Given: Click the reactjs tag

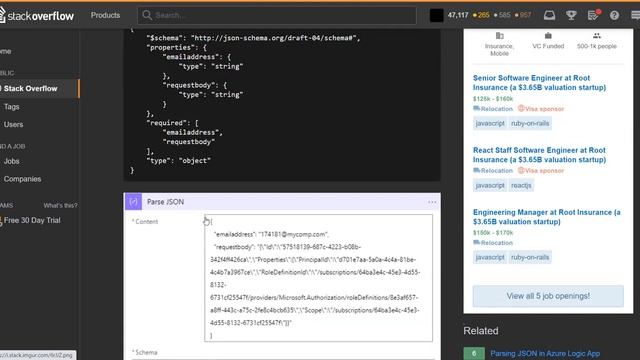Looking at the screenshot, I should 521,185.
